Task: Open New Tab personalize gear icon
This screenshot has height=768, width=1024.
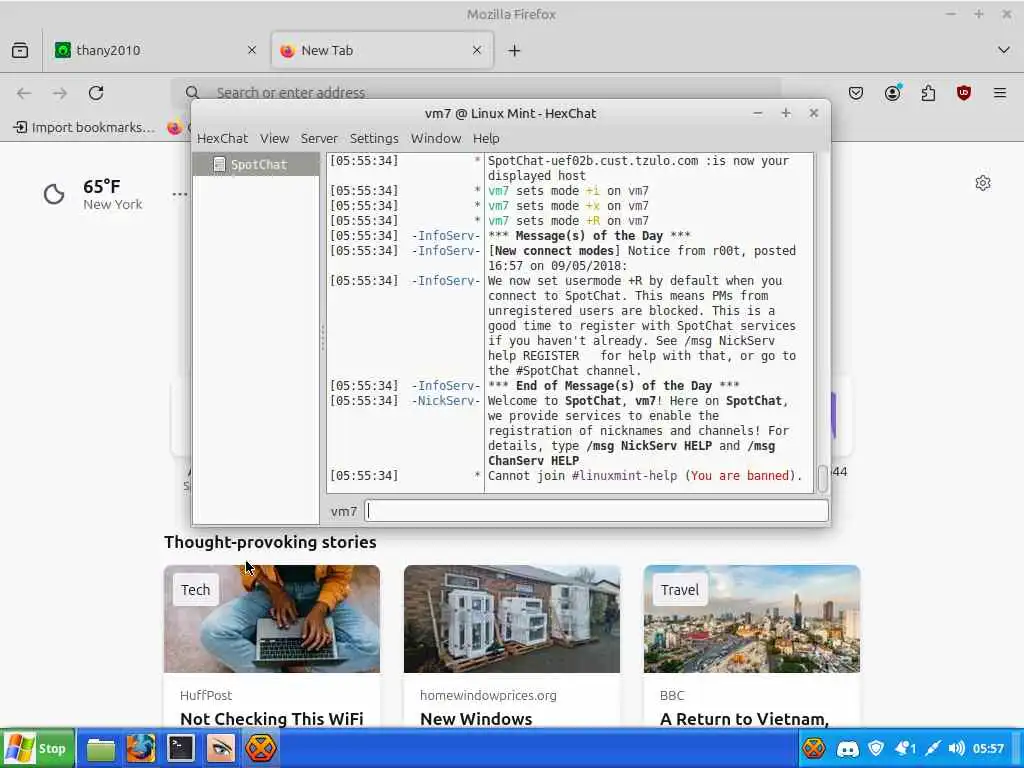Action: click(x=983, y=183)
